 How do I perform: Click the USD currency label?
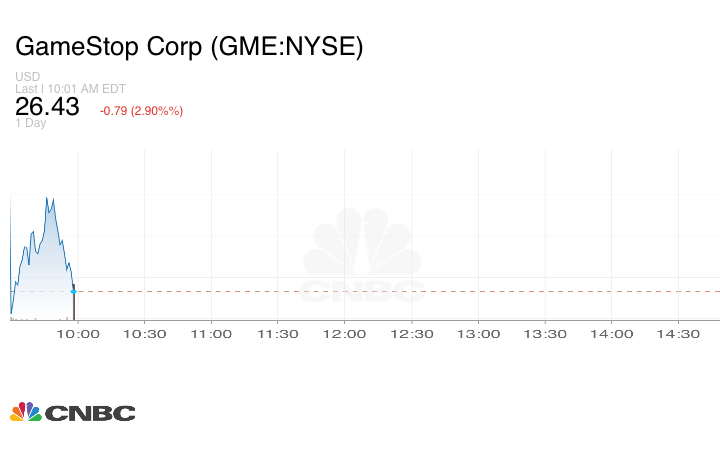(27, 77)
